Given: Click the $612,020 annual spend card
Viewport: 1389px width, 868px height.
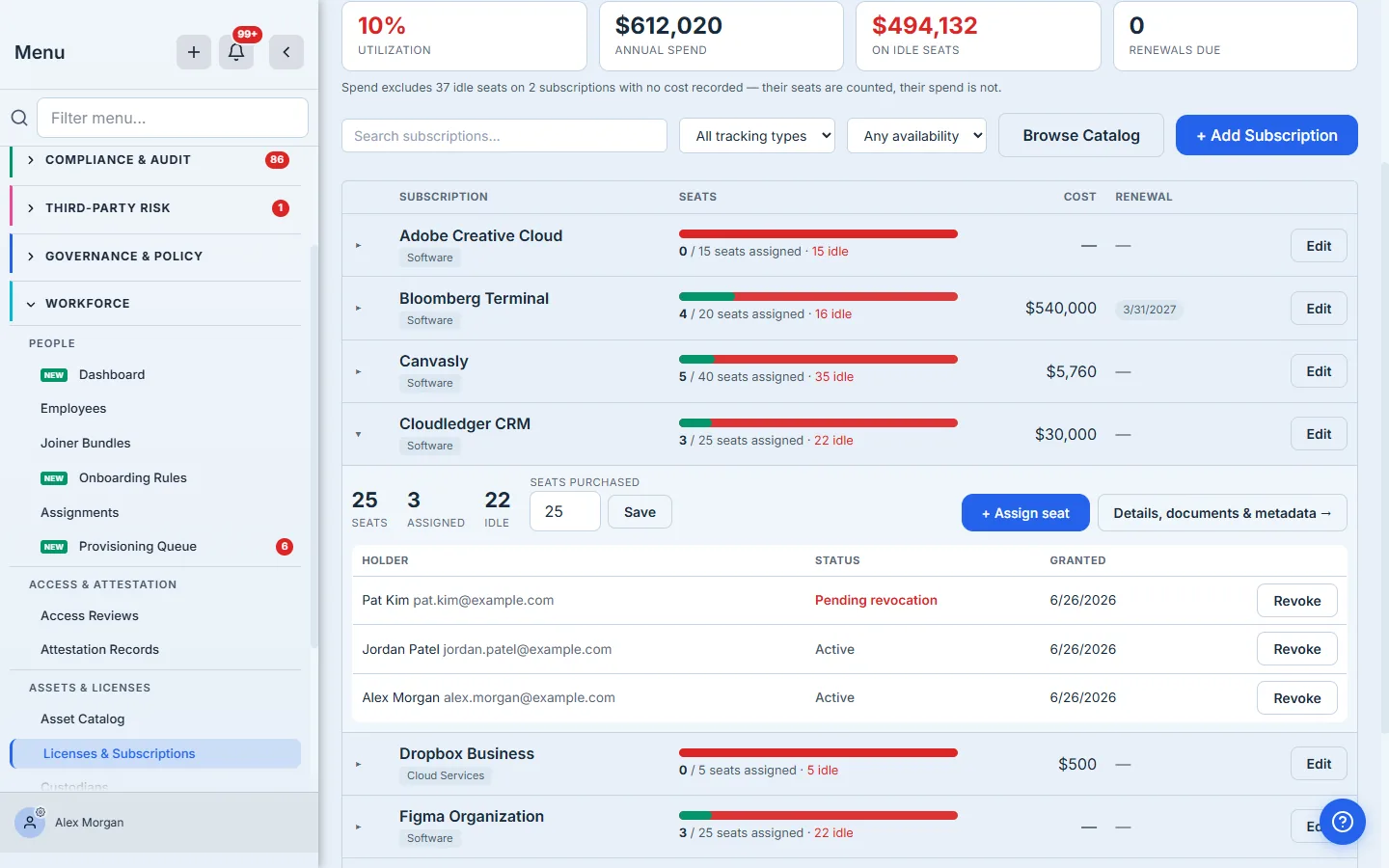Looking at the screenshot, I should click(x=722, y=36).
